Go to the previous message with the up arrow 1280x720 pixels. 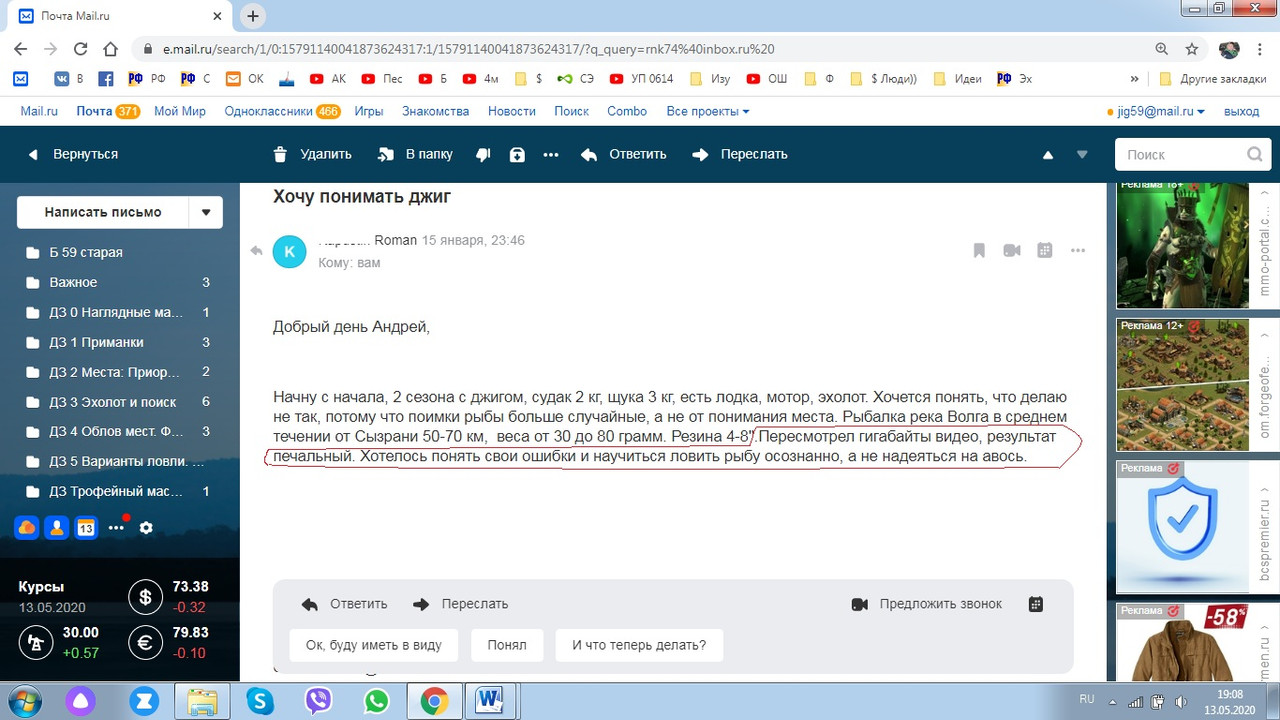click(1048, 154)
